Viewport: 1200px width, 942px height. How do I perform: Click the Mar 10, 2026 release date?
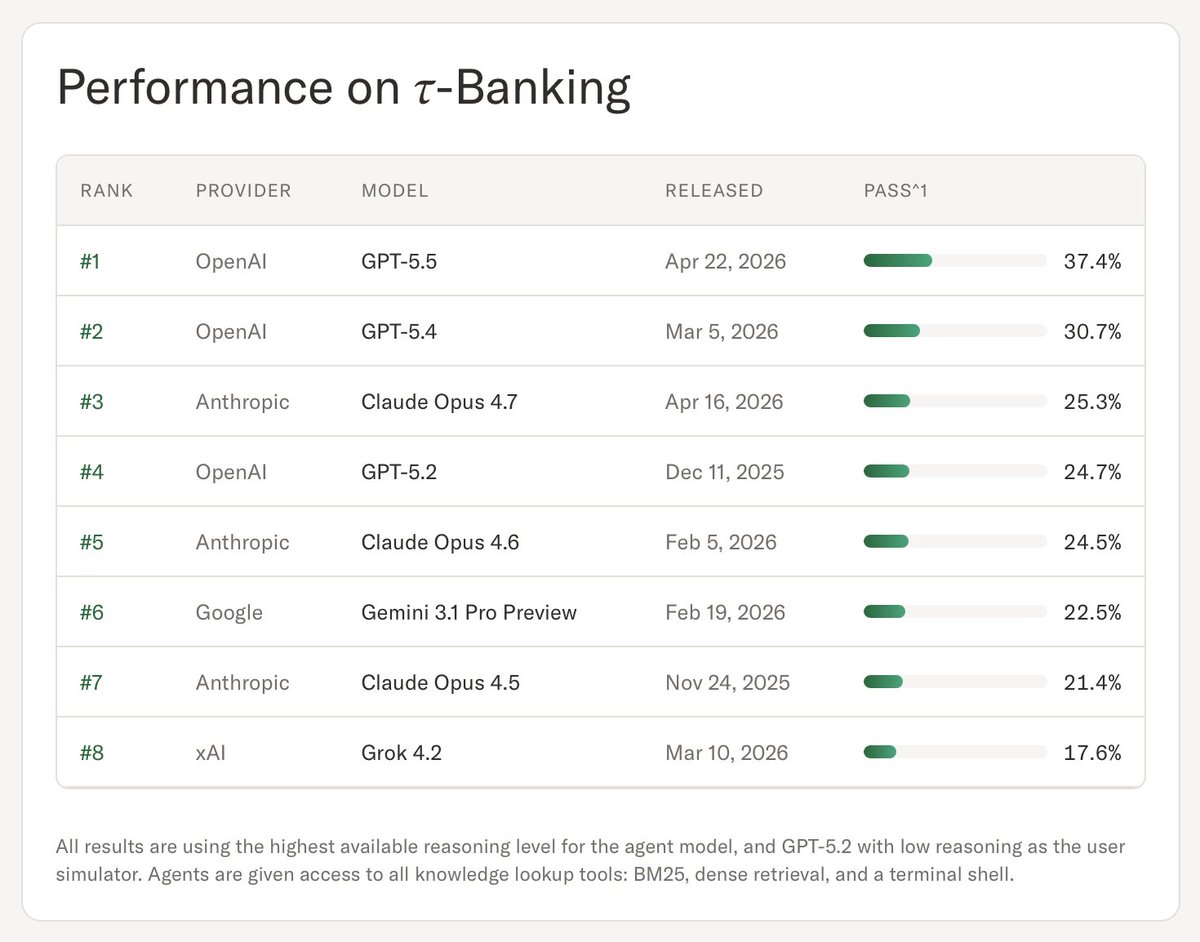click(x=726, y=752)
